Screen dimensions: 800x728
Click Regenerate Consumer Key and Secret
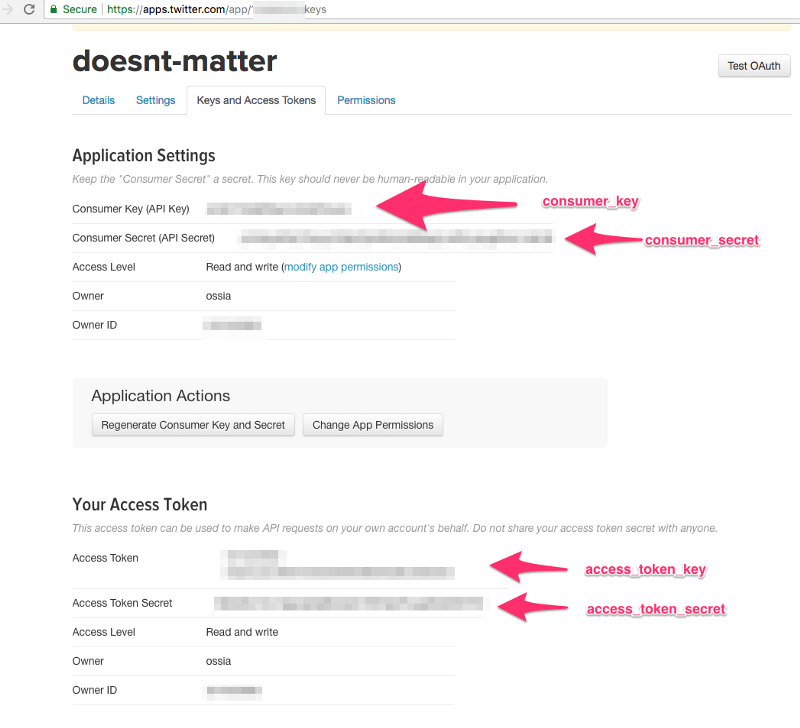[x=193, y=425]
